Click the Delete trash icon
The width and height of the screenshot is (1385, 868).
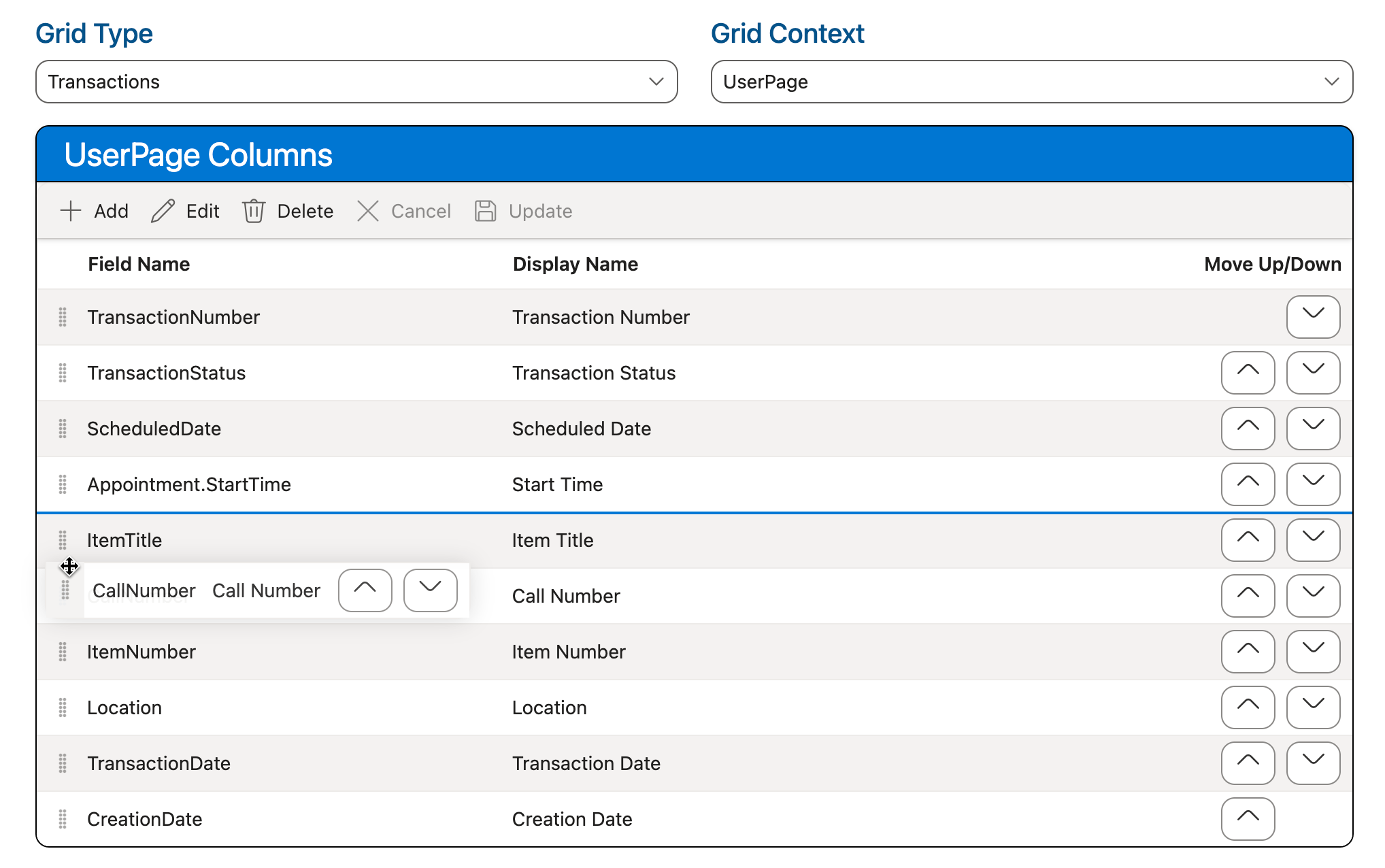254,211
